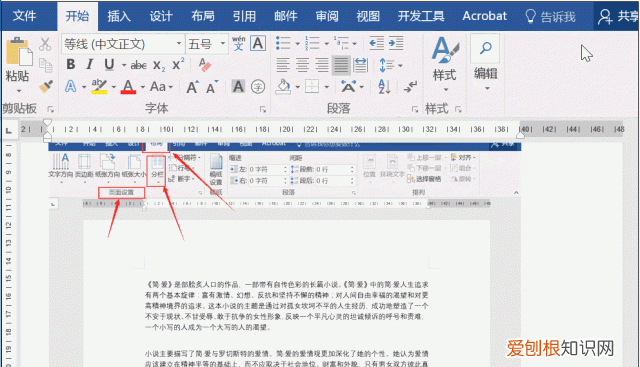640x367 pixels.
Task: Click the phonetic guide wén icon
Action: point(239,43)
